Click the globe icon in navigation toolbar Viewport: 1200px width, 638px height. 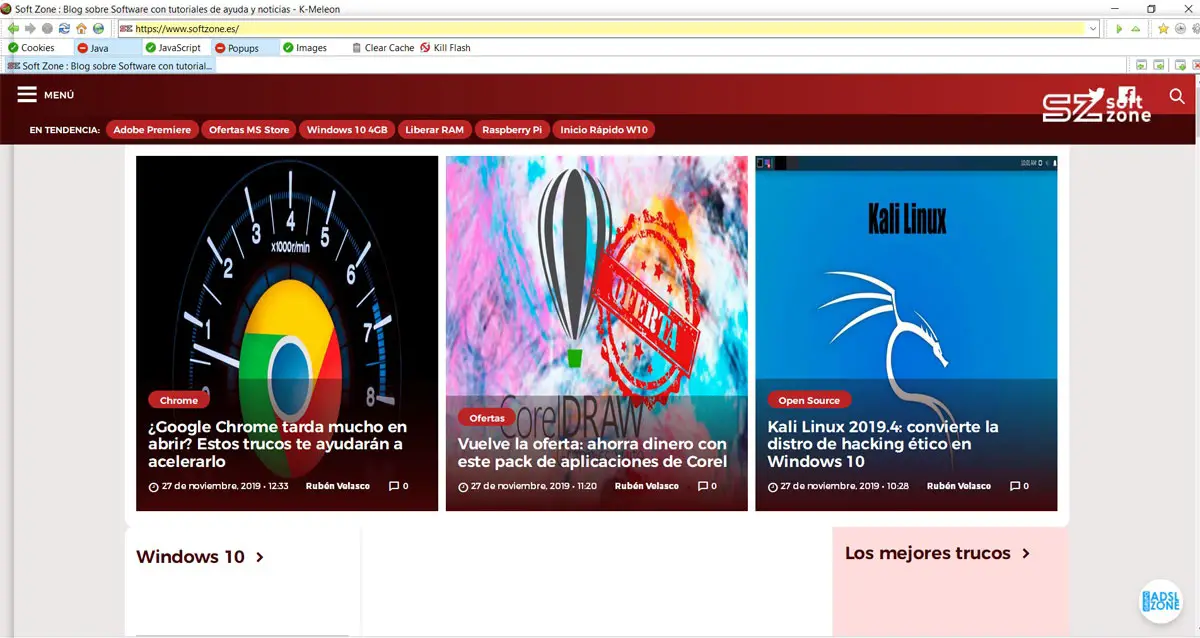(98, 29)
